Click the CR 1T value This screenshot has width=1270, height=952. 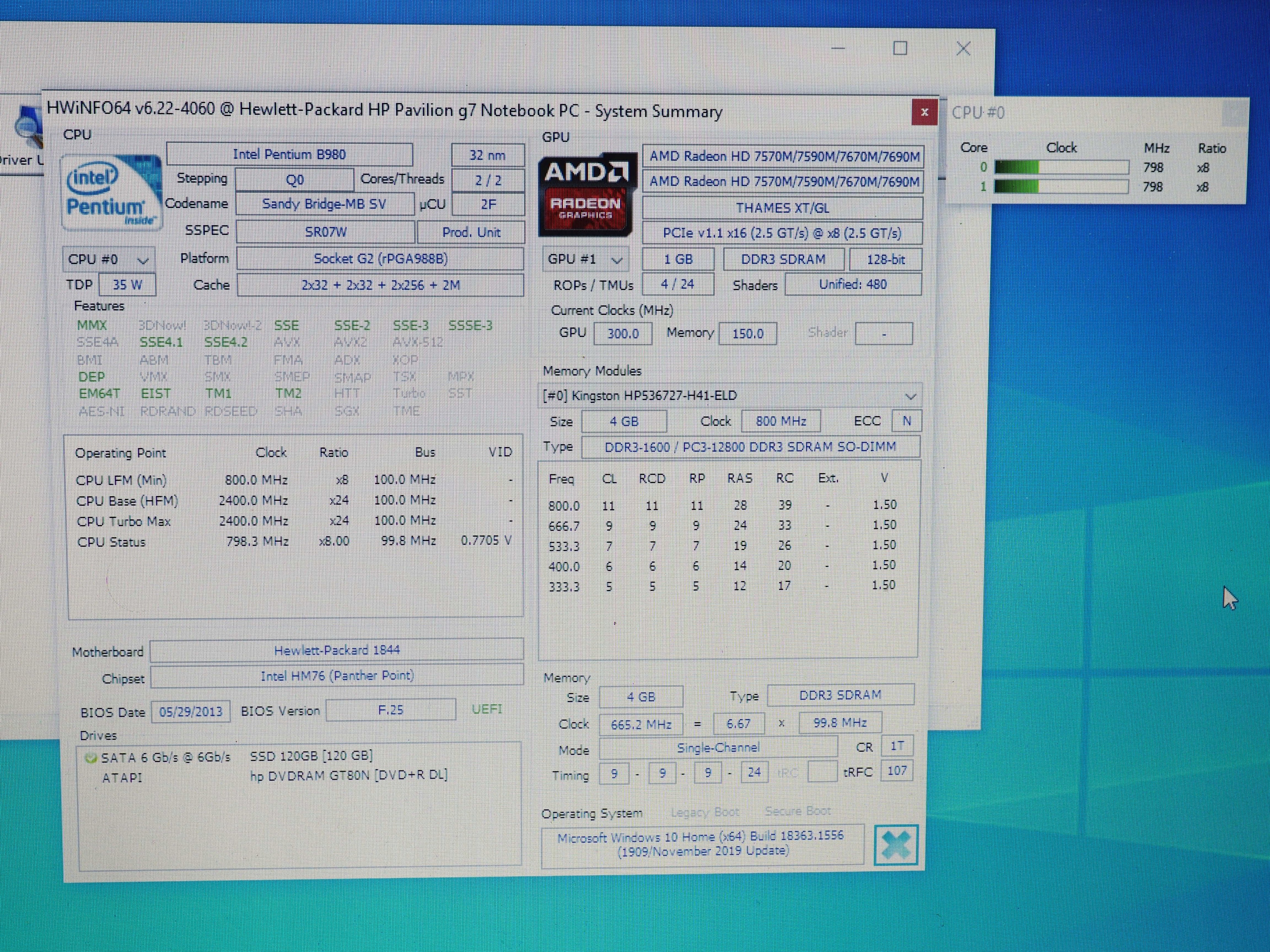pos(897,746)
